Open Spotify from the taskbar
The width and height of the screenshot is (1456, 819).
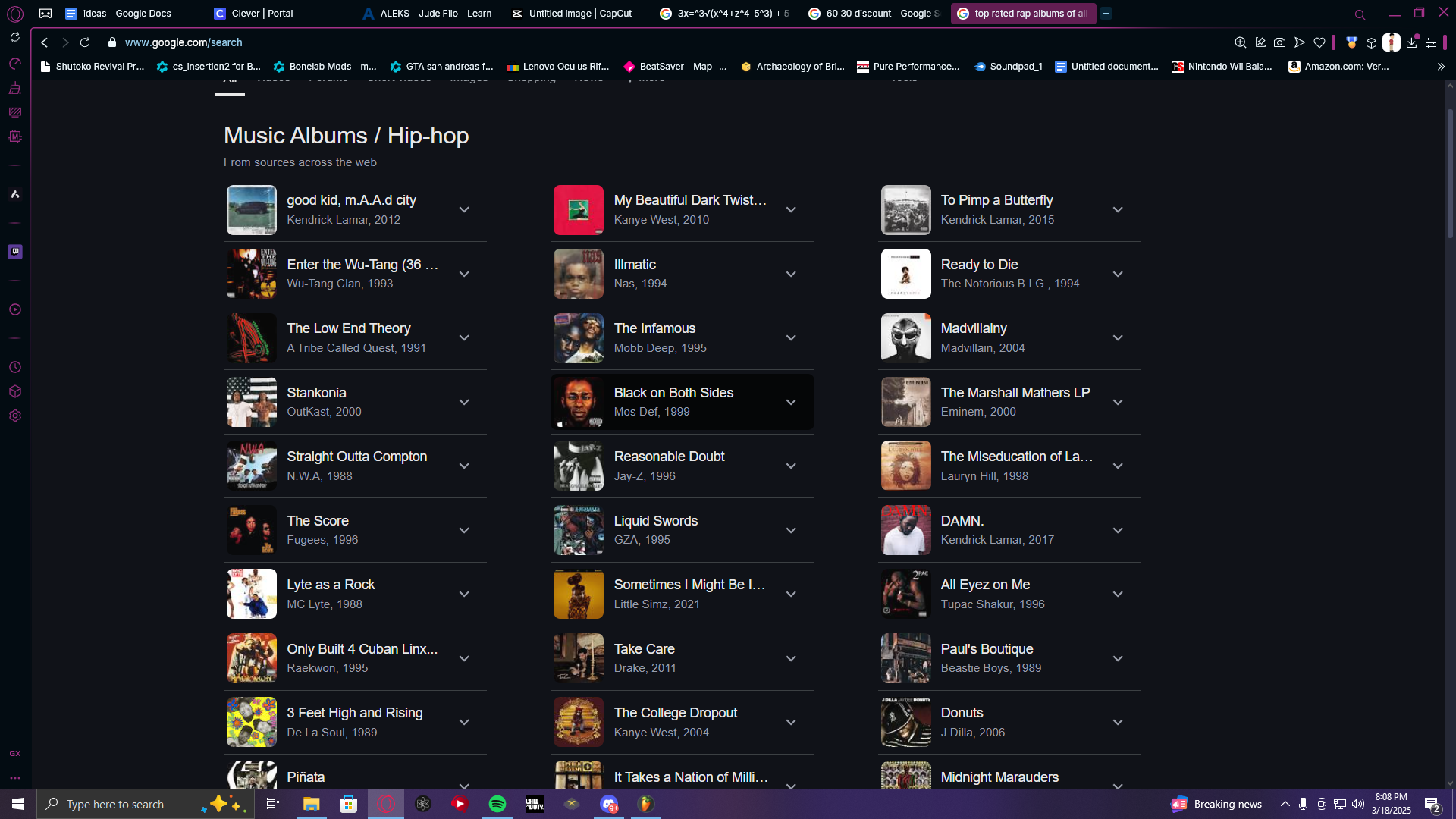(497, 804)
